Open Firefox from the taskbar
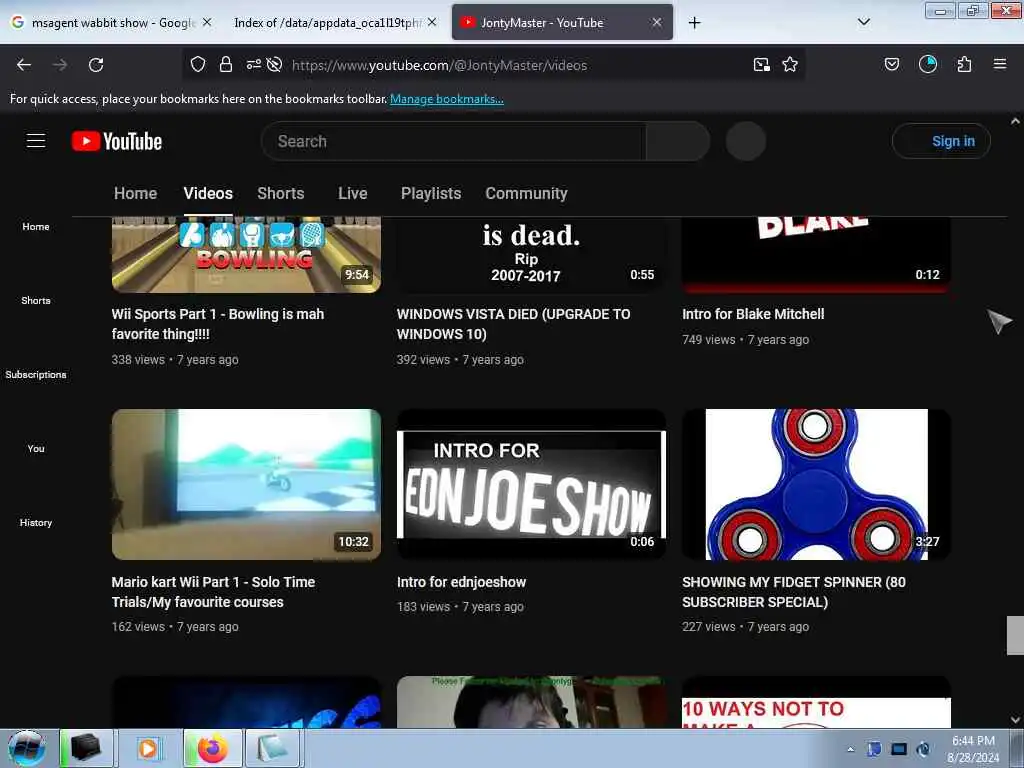This screenshot has height=768, width=1024. click(x=213, y=748)
